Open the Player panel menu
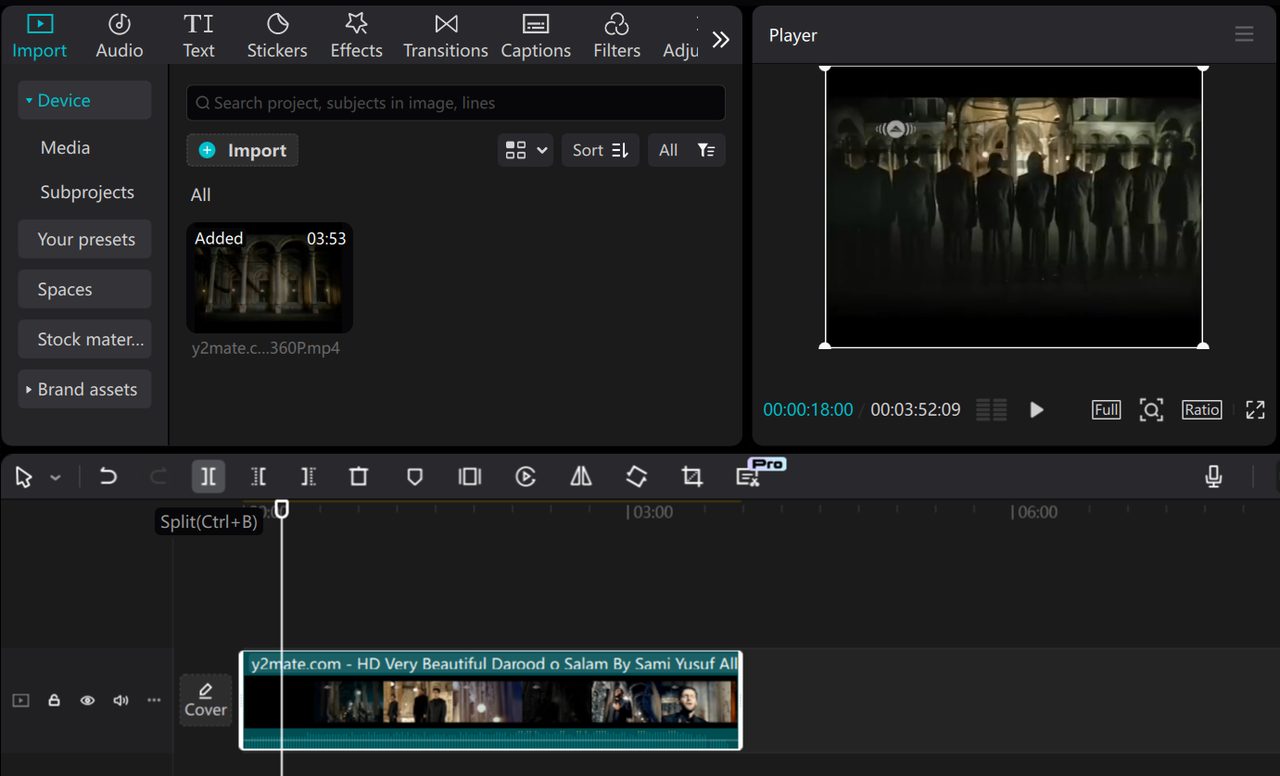The width and height of the screenshot is (1280, 776). pos(1244,35)
